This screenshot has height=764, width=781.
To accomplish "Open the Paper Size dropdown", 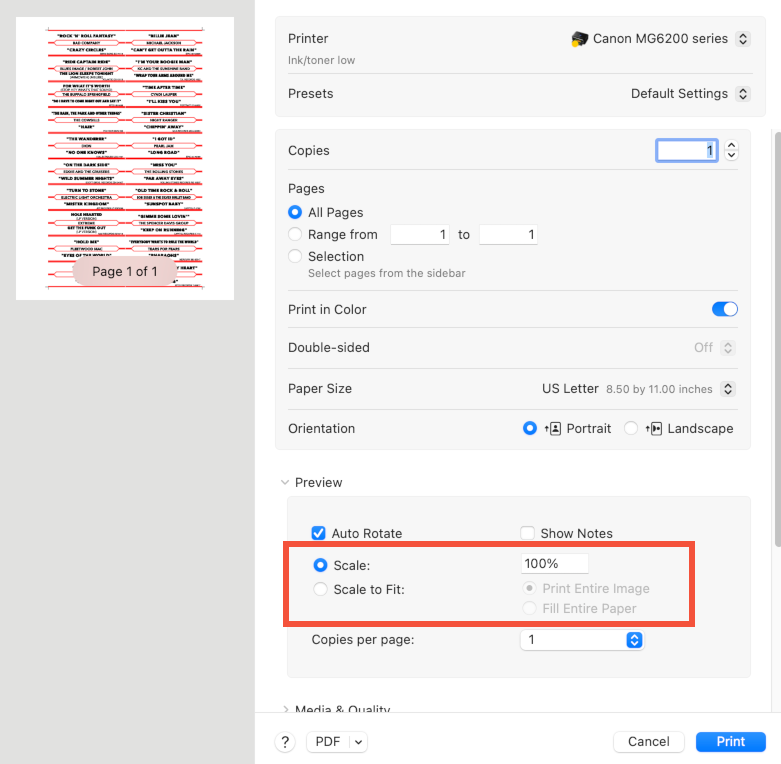I will click(728, 388).
